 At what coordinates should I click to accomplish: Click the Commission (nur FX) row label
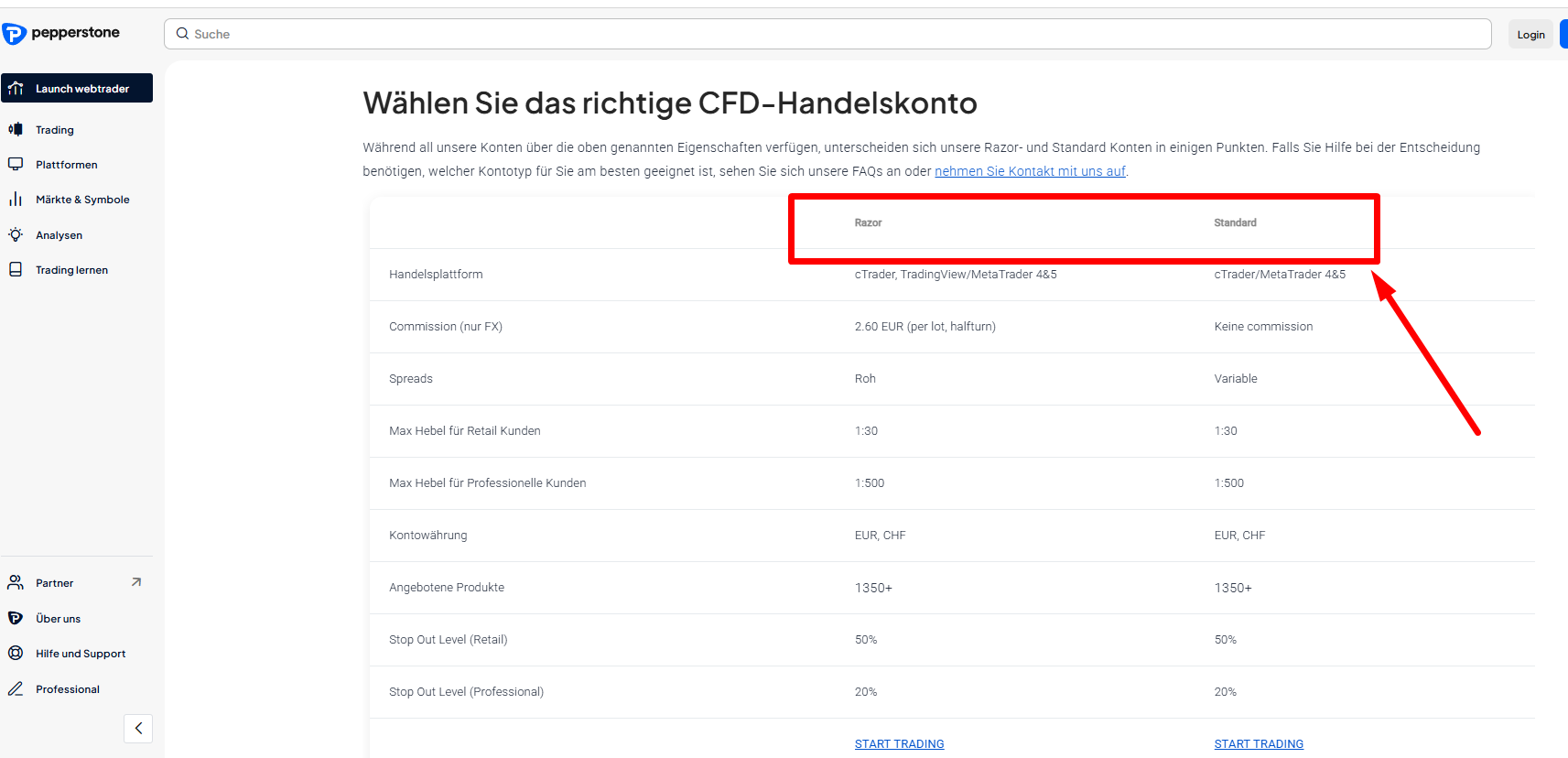tap(446, 326)
